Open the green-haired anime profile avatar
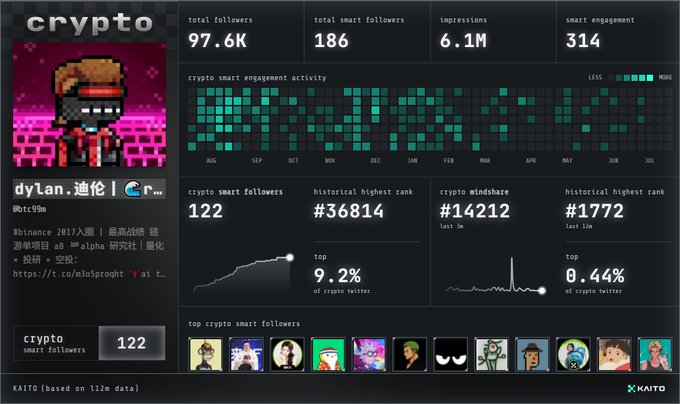The height and width of the screenshot is (404, 680). [410, 355]
